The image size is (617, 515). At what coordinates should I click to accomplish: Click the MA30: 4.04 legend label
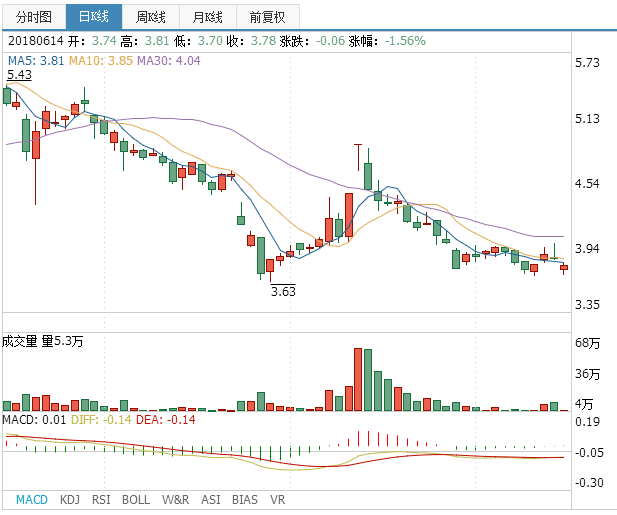pos(168,61)
